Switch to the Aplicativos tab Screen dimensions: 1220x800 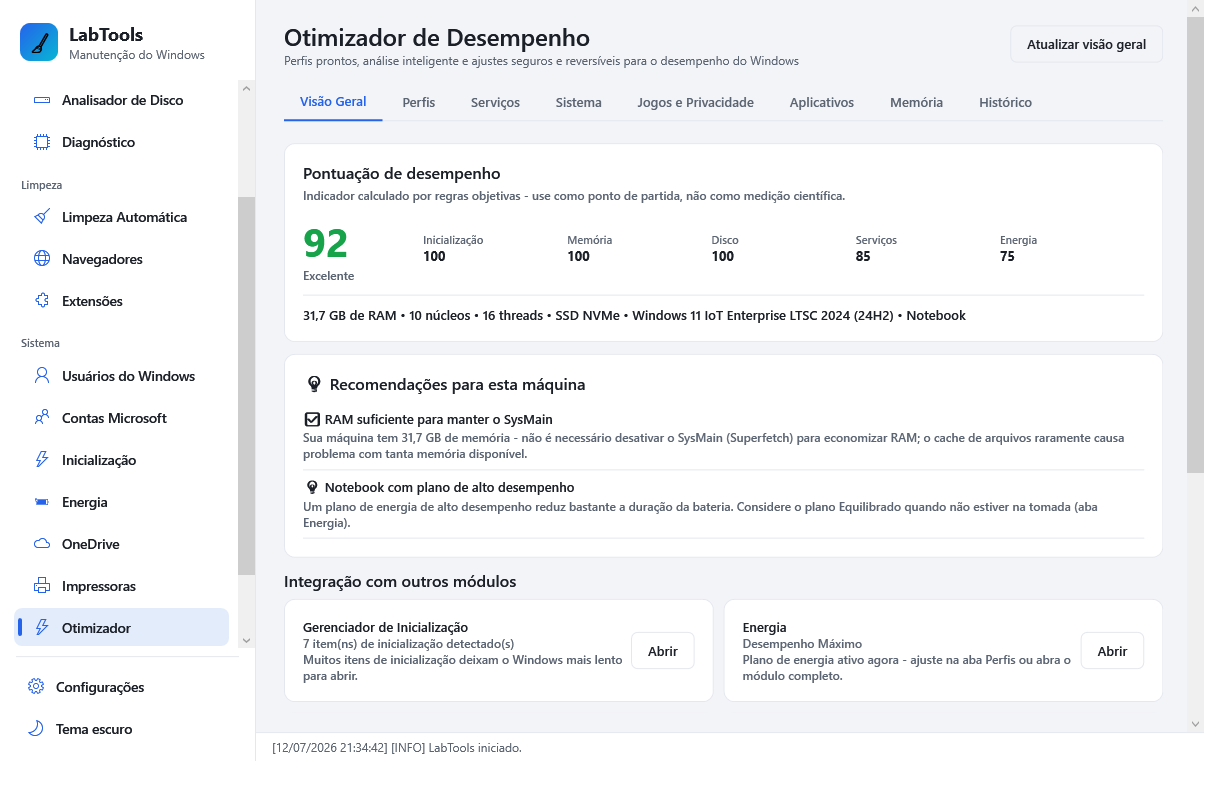pyautogui.click(x=822, y=102)
